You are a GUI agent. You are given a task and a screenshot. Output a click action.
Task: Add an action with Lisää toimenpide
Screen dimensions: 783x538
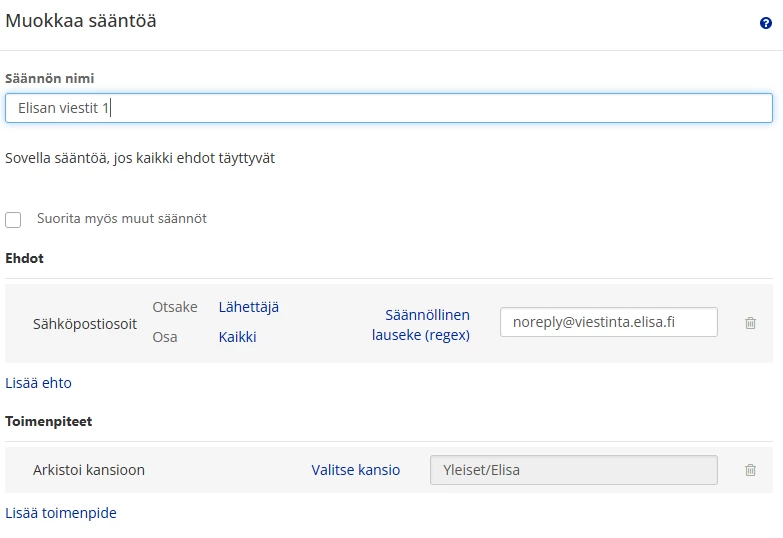coord(61,513)
